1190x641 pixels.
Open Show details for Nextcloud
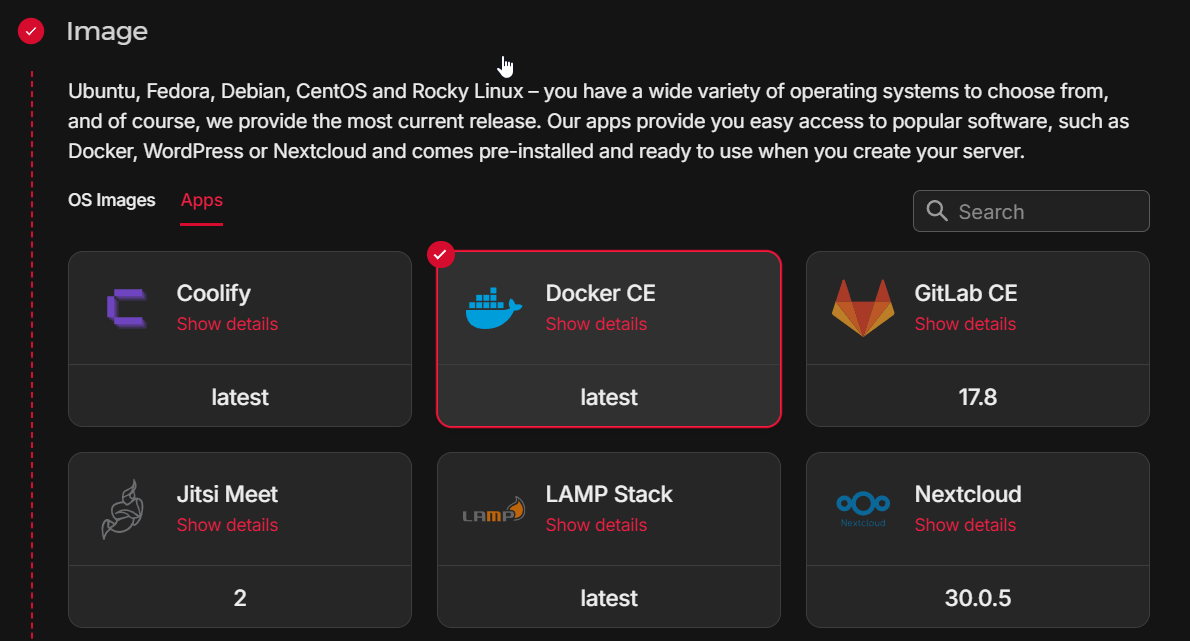point(965,525)
